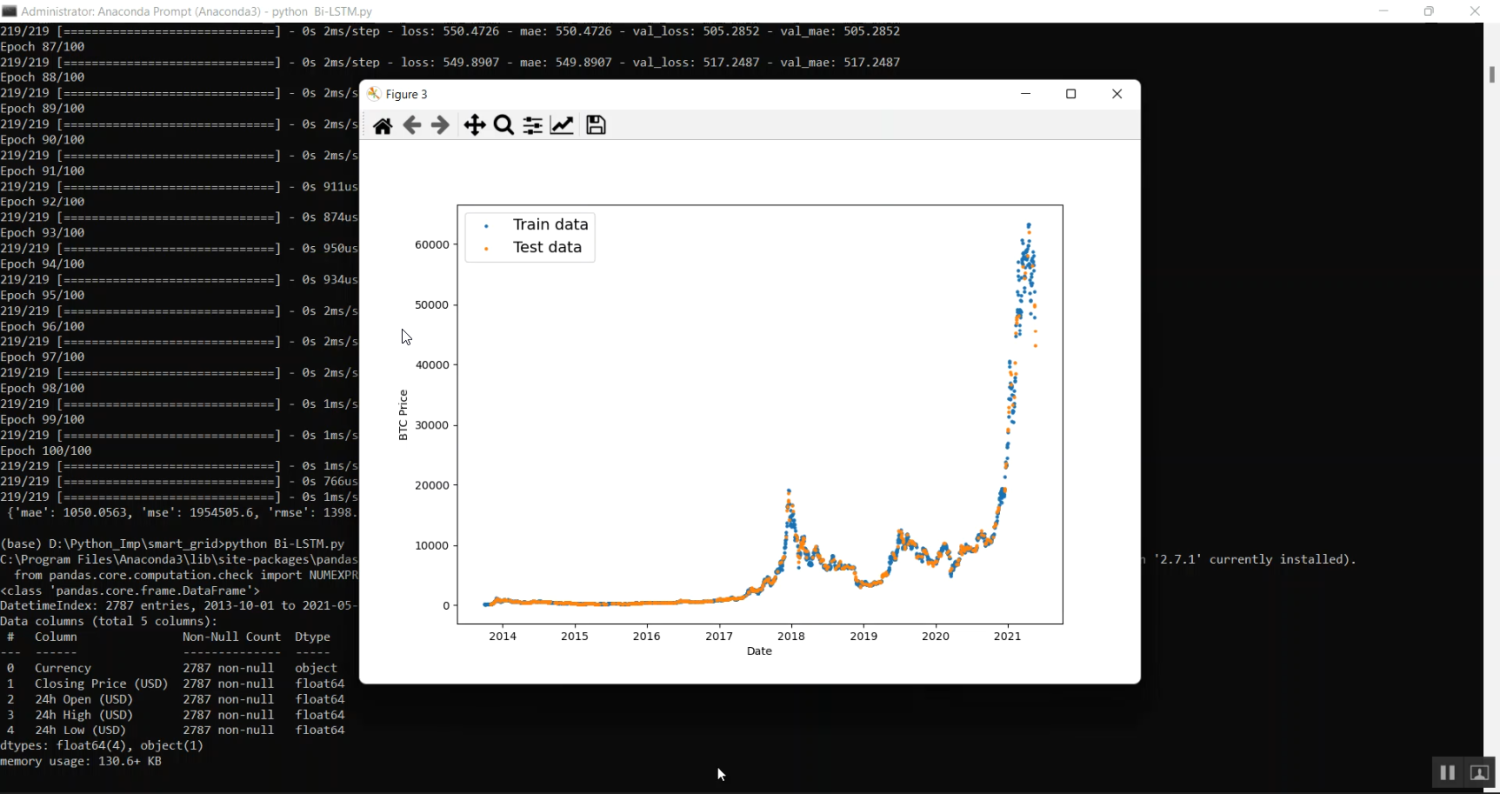Maximize the Figure 3 window
This screenshot has height=794, width=1500.
pos(1071,94)
